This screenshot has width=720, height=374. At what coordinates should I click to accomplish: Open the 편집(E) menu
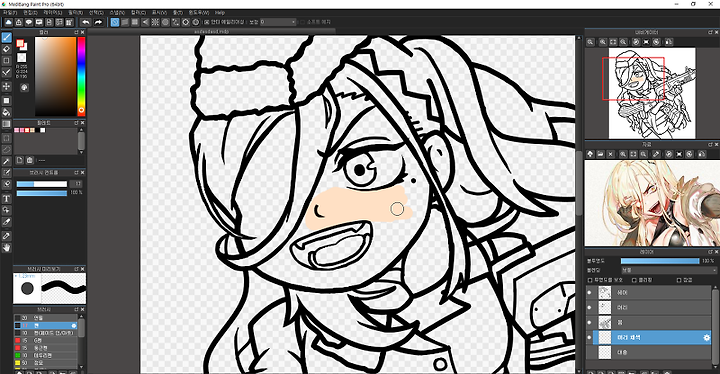30,13
